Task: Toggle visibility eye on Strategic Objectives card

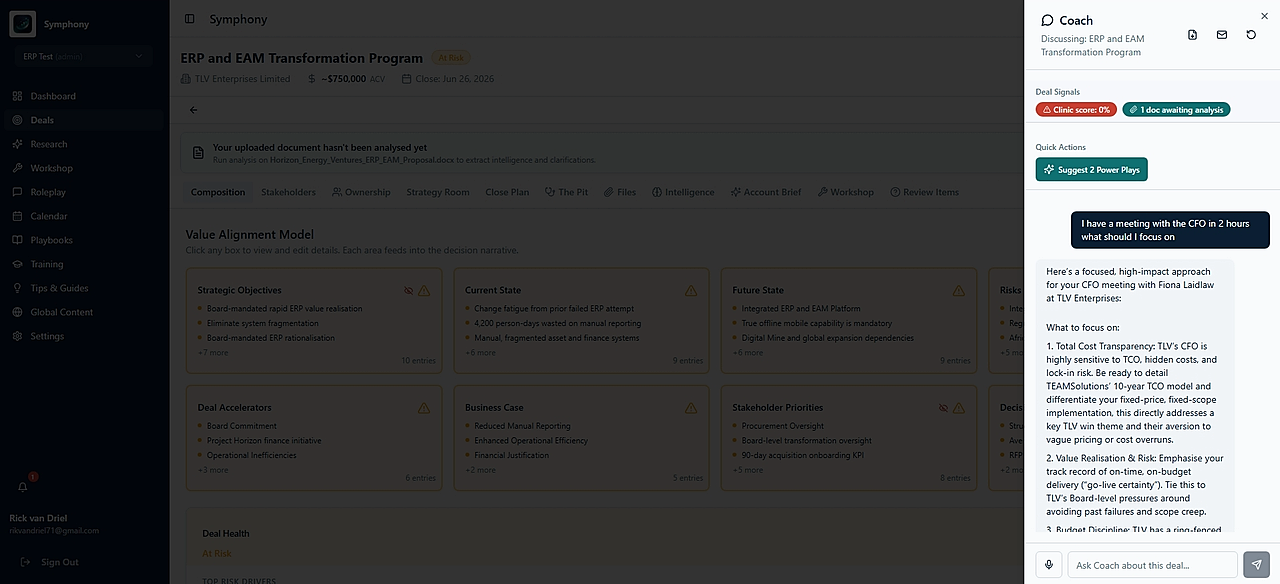Action: pos(408,291)
